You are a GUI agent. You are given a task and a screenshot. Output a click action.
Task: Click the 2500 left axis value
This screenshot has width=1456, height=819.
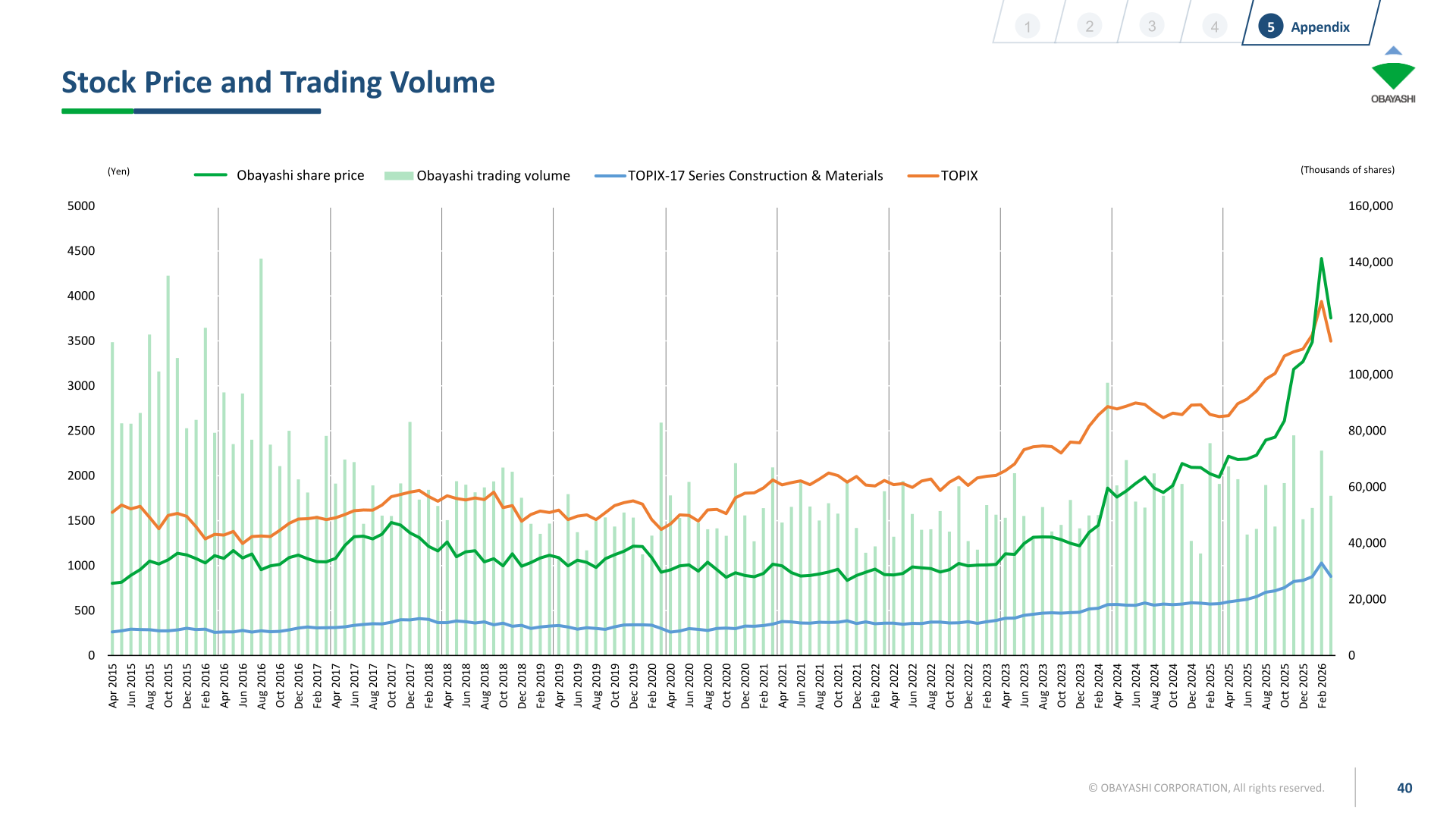tap(81, 431)
